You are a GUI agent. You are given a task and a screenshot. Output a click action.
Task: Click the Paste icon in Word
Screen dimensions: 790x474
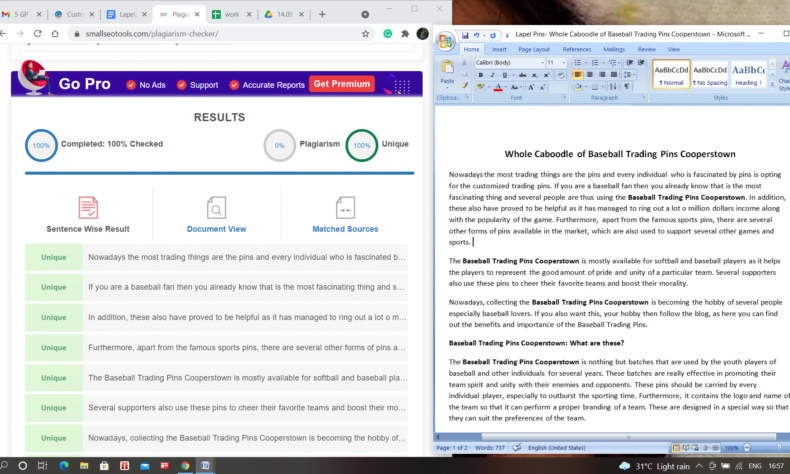coord(447,66)
